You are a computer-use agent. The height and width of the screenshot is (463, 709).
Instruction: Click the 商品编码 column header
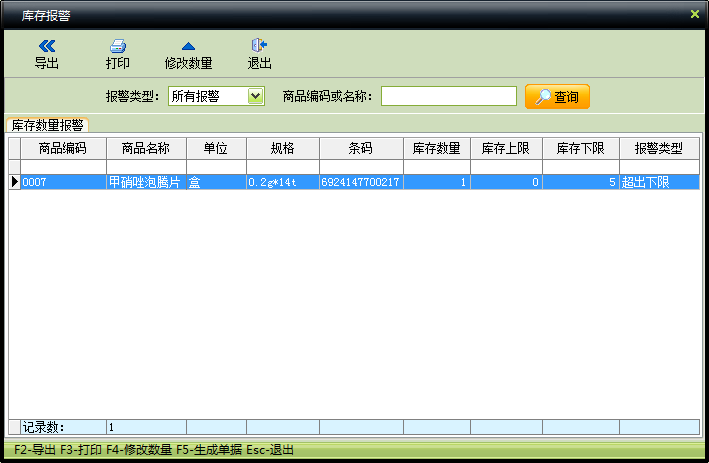pos(63,148)
